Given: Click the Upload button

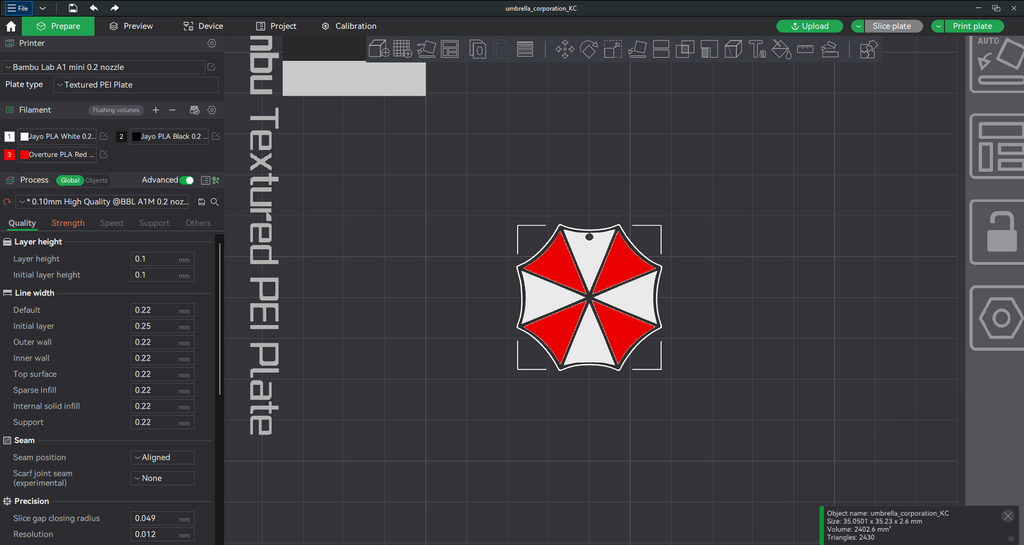Looking at the screenshot, I should (x=809, y=26).
